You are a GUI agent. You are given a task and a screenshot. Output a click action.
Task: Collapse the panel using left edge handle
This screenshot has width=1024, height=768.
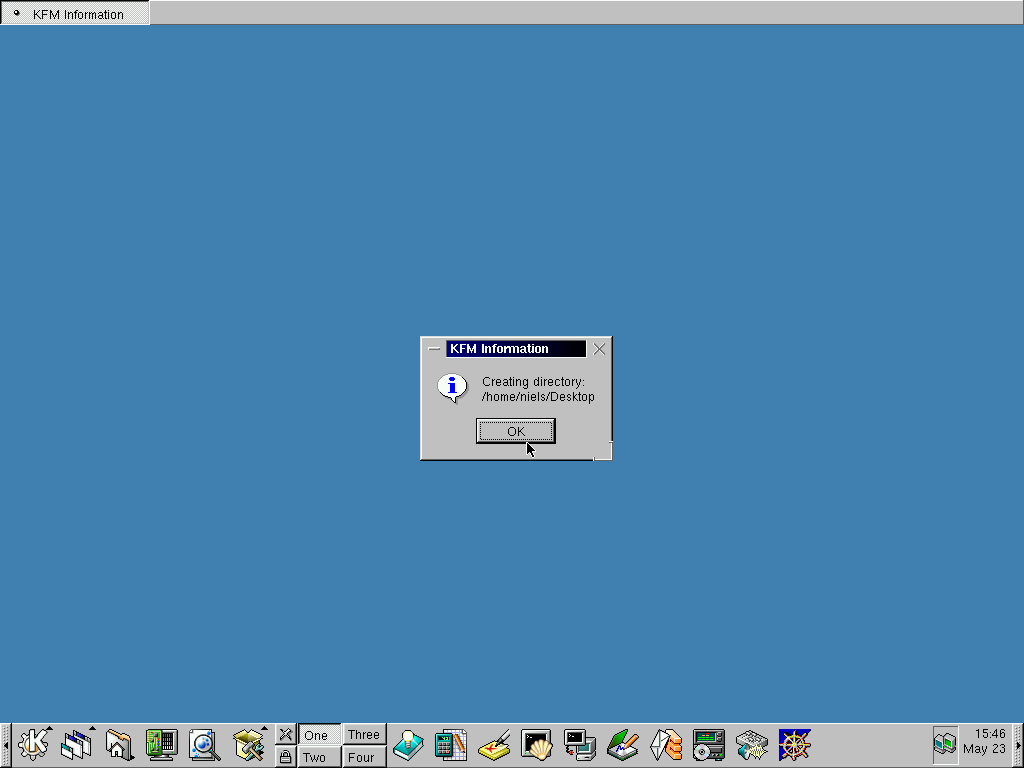5,744
